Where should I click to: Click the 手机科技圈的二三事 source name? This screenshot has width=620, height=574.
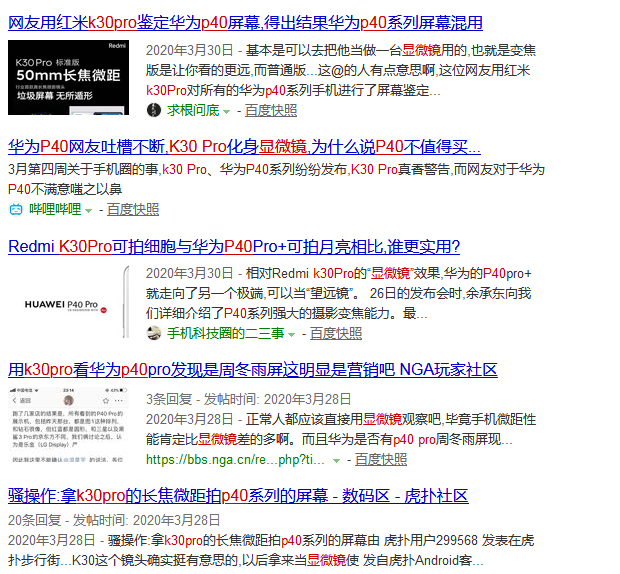coord(224,334)
